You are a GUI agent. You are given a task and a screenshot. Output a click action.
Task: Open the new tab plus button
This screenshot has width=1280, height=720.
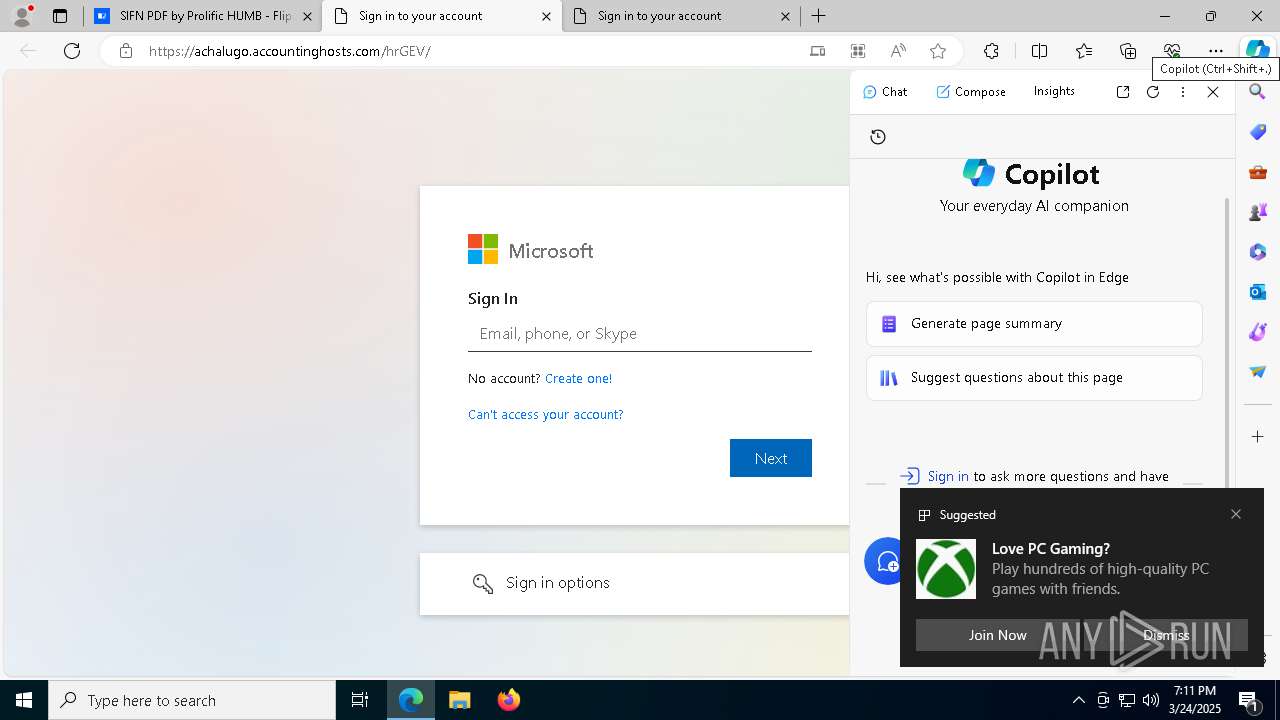click(x=819, y=16)
